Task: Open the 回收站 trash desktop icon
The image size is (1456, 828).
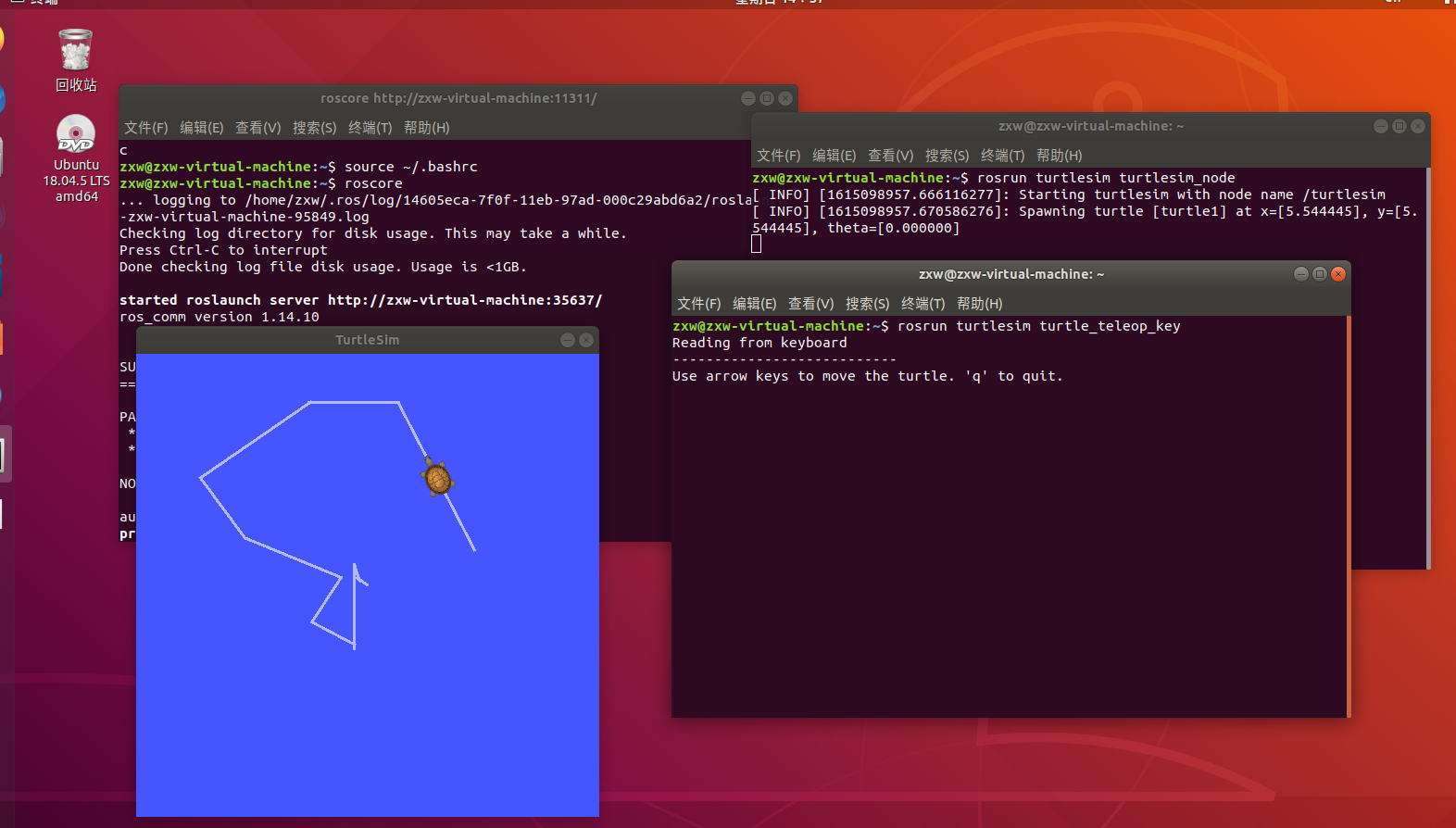Action: [x=75, y=60]
